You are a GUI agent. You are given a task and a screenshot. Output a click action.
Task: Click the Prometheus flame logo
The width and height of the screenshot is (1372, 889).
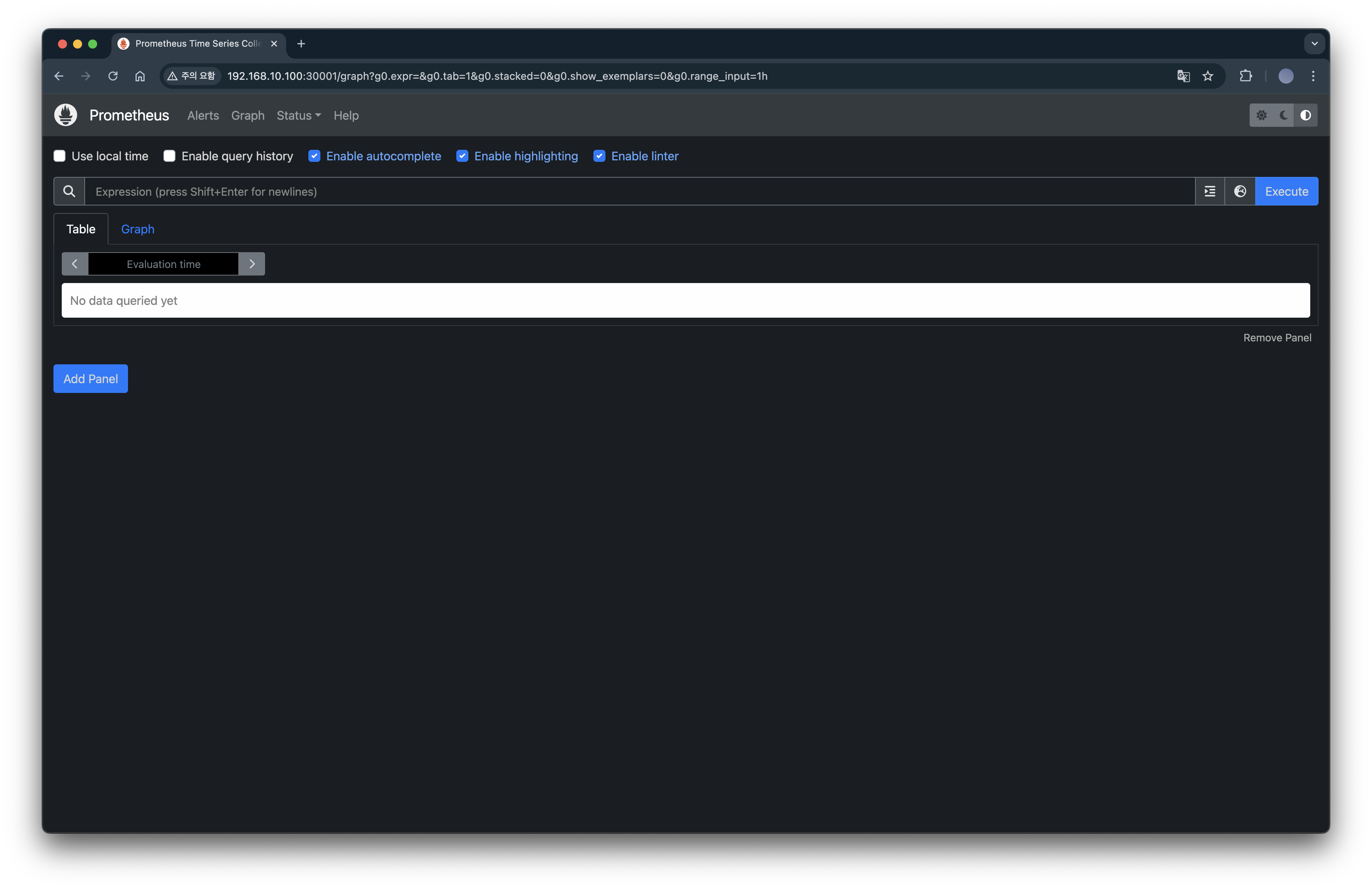coord(66,115)
